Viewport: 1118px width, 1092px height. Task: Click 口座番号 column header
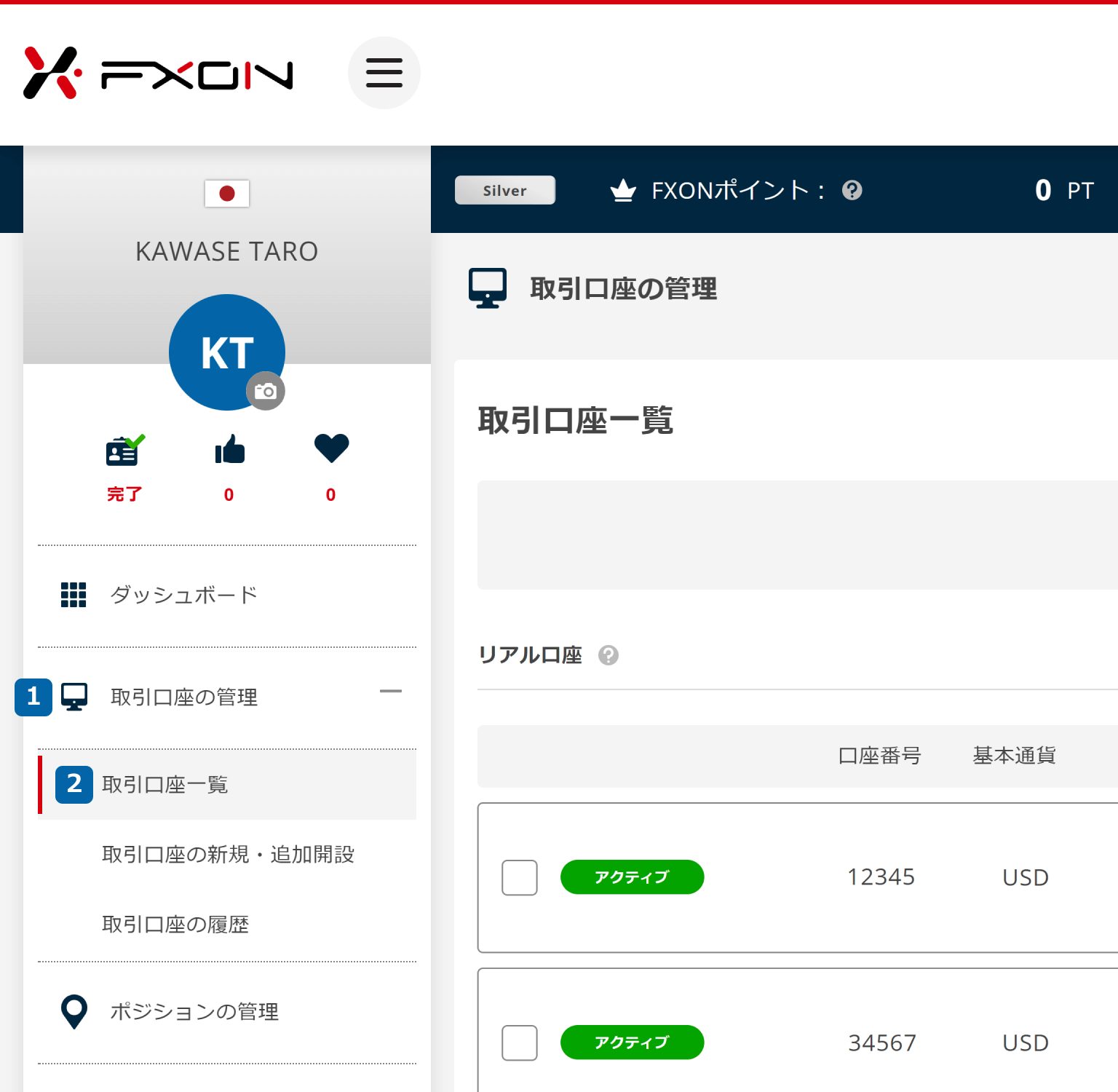[x=880, y=756]
